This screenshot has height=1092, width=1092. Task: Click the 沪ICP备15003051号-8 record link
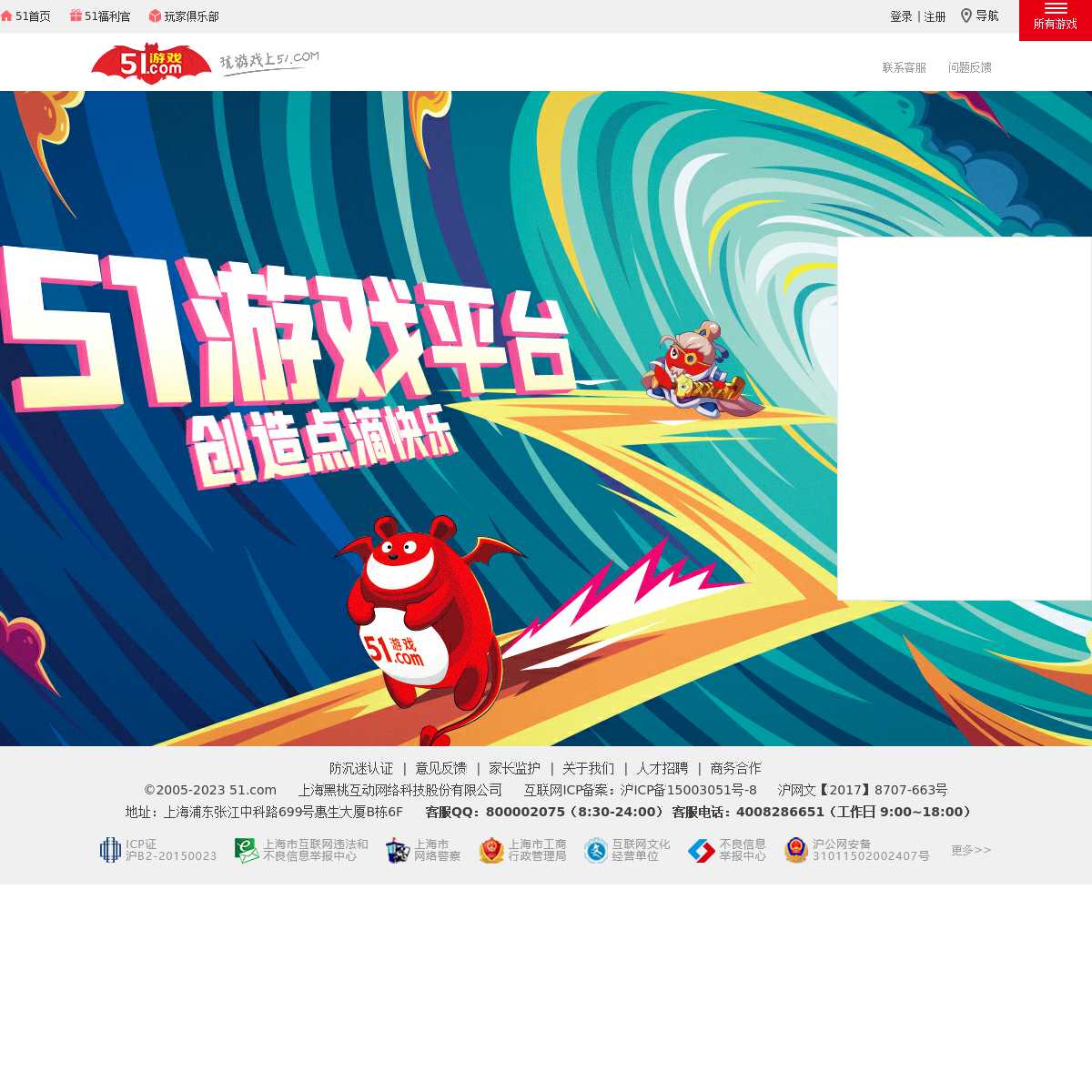click(689, 790)
